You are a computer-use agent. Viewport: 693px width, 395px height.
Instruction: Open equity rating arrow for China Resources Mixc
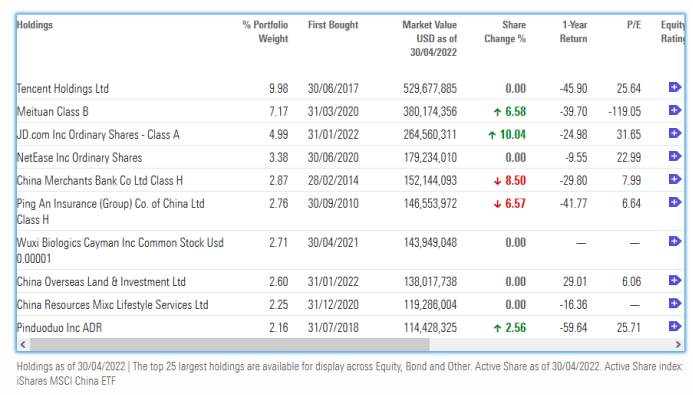[x=674, y=304]
